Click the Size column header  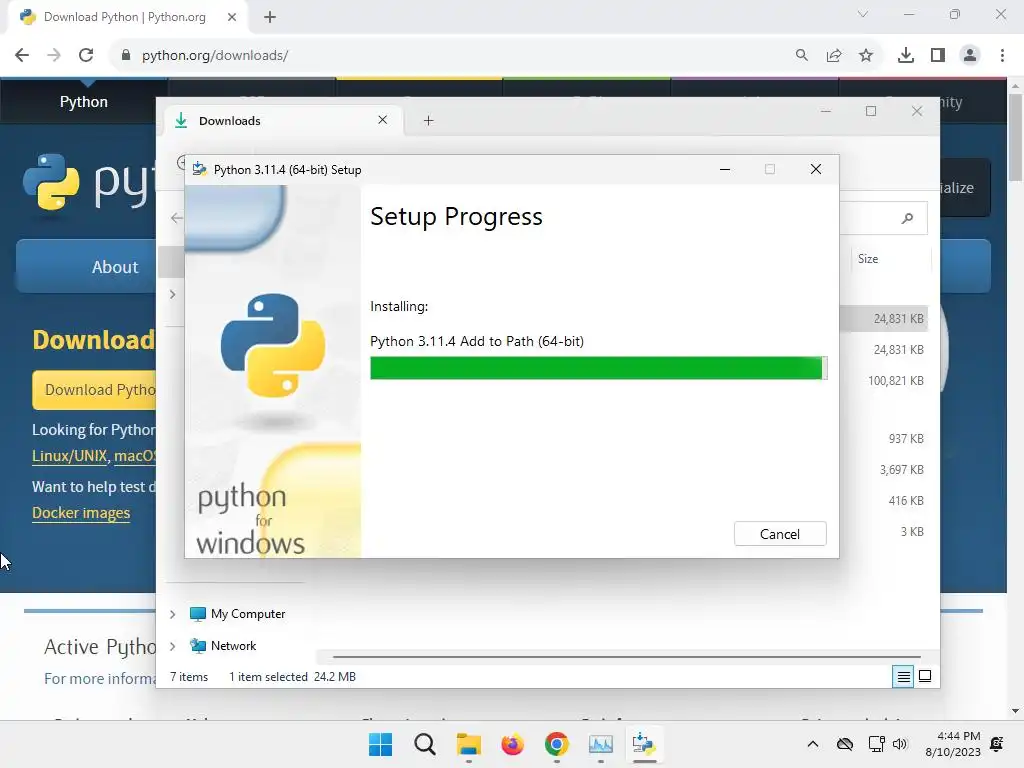point(868,259)
